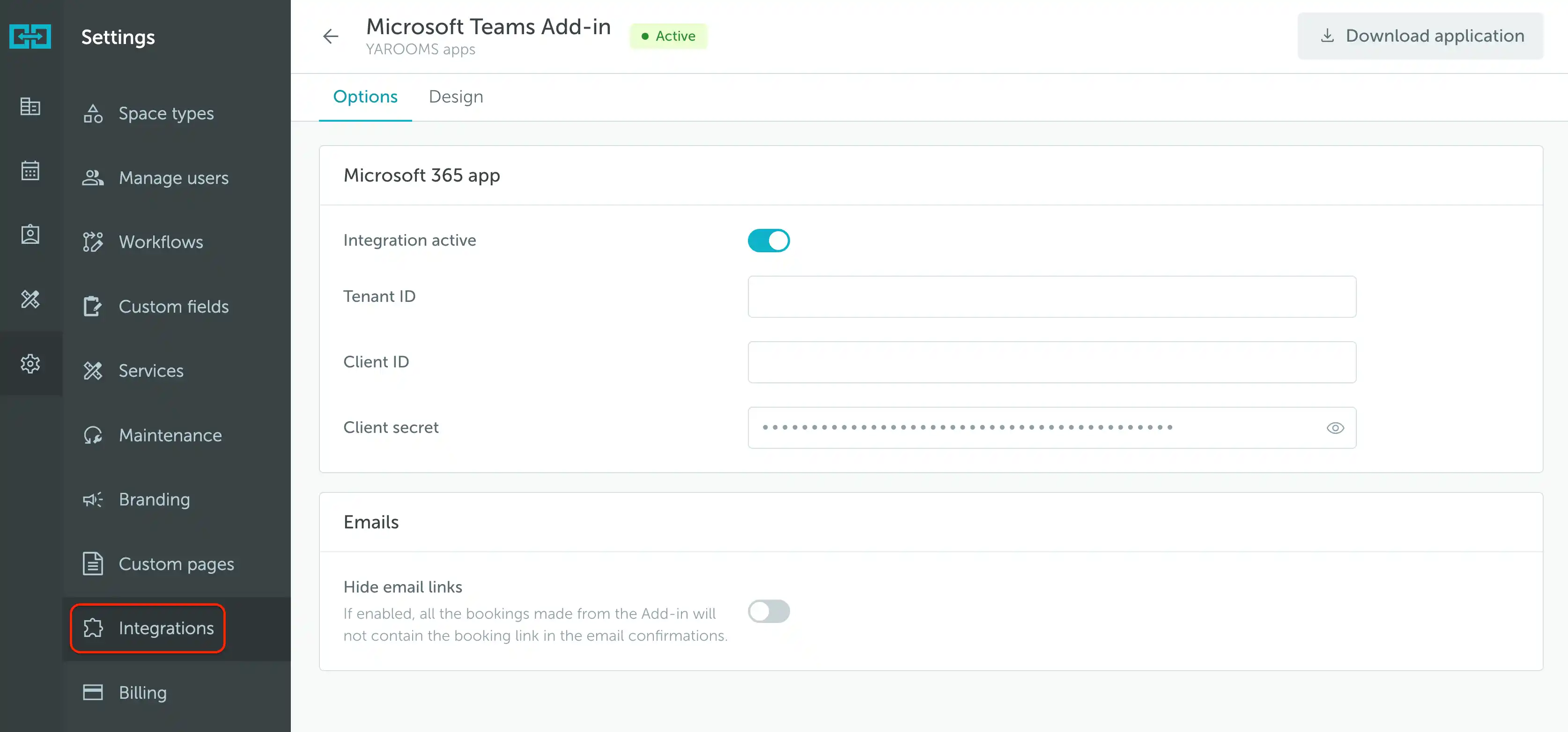Open the Billing label
This screenshot has width=1568, height=732.
pyautogui.click(x=142, y=692)
